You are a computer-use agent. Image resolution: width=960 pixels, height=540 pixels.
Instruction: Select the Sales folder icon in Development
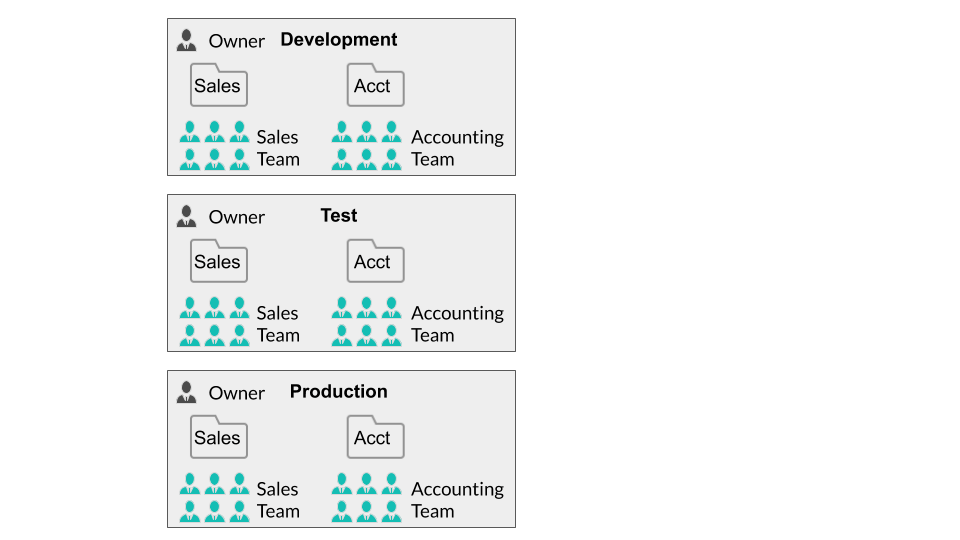point(218,86)
